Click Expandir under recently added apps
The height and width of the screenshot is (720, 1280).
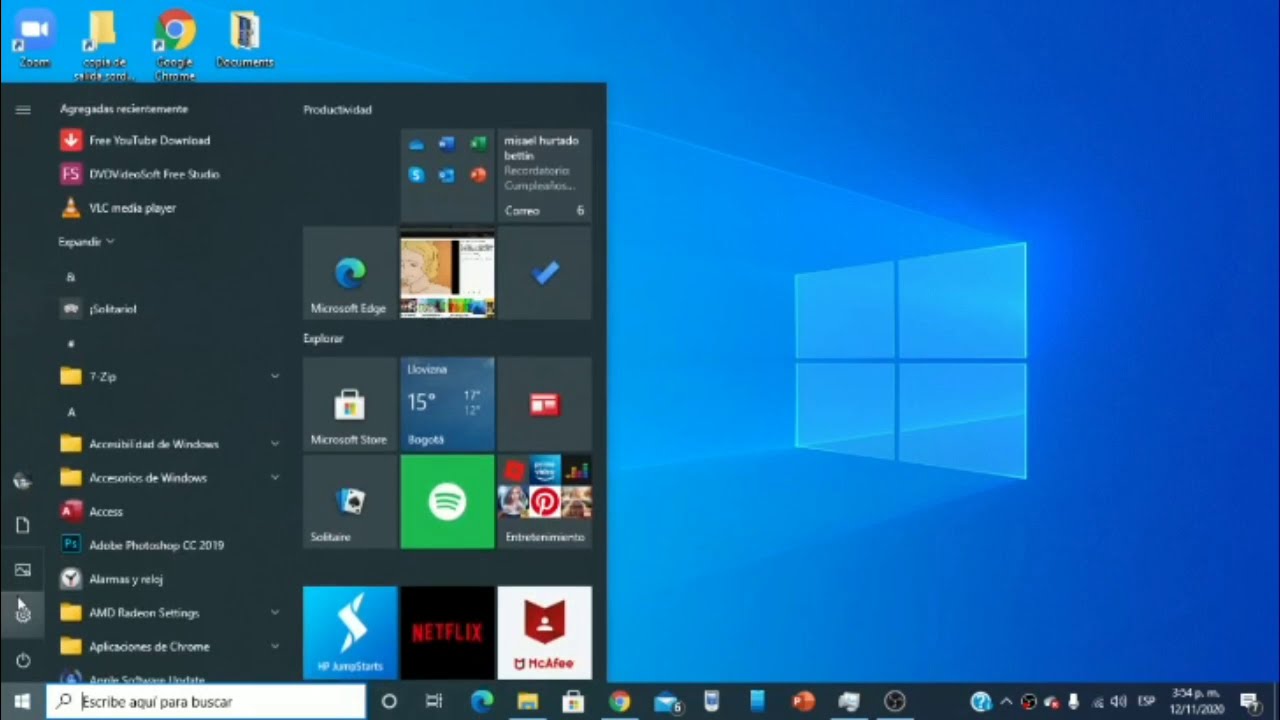pos(86,242)
